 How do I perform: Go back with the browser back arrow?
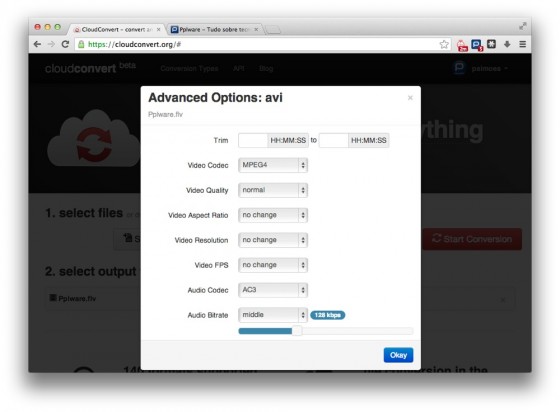[x=37, y=44]
